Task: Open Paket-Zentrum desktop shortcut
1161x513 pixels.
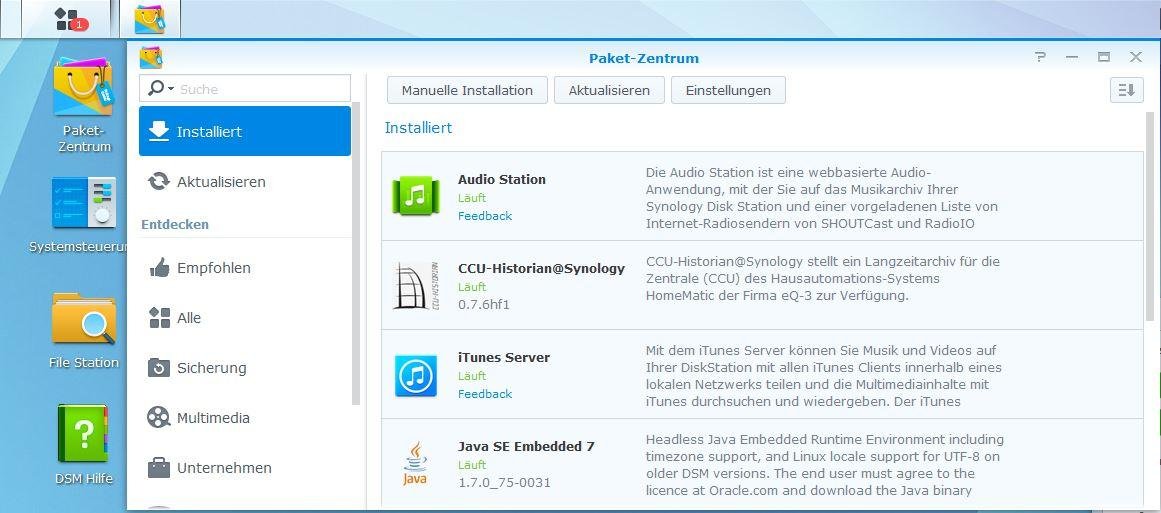Action: [84, 106]
